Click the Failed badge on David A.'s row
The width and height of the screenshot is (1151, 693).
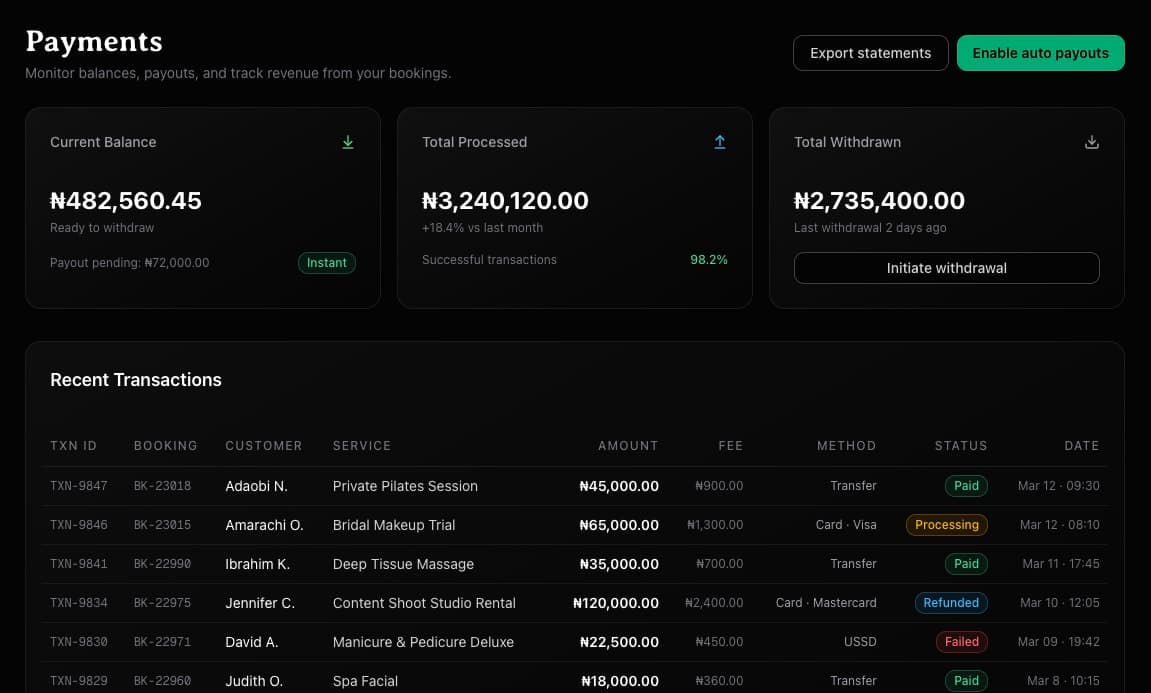[961, 641]
